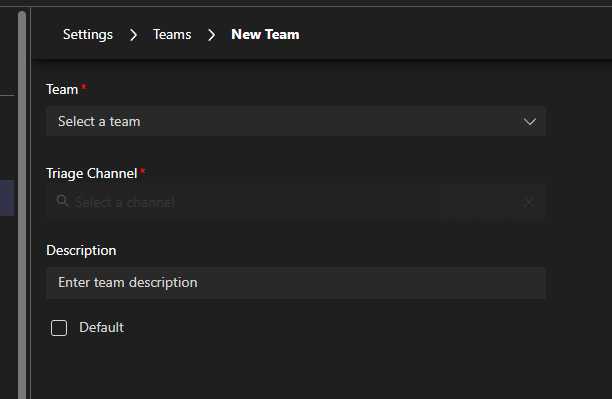Image resolution: width=612 pixels, height=399 pixels.
Task: Expand the Team dropdown chevron arrow
Action: click(x=530, y=121)
